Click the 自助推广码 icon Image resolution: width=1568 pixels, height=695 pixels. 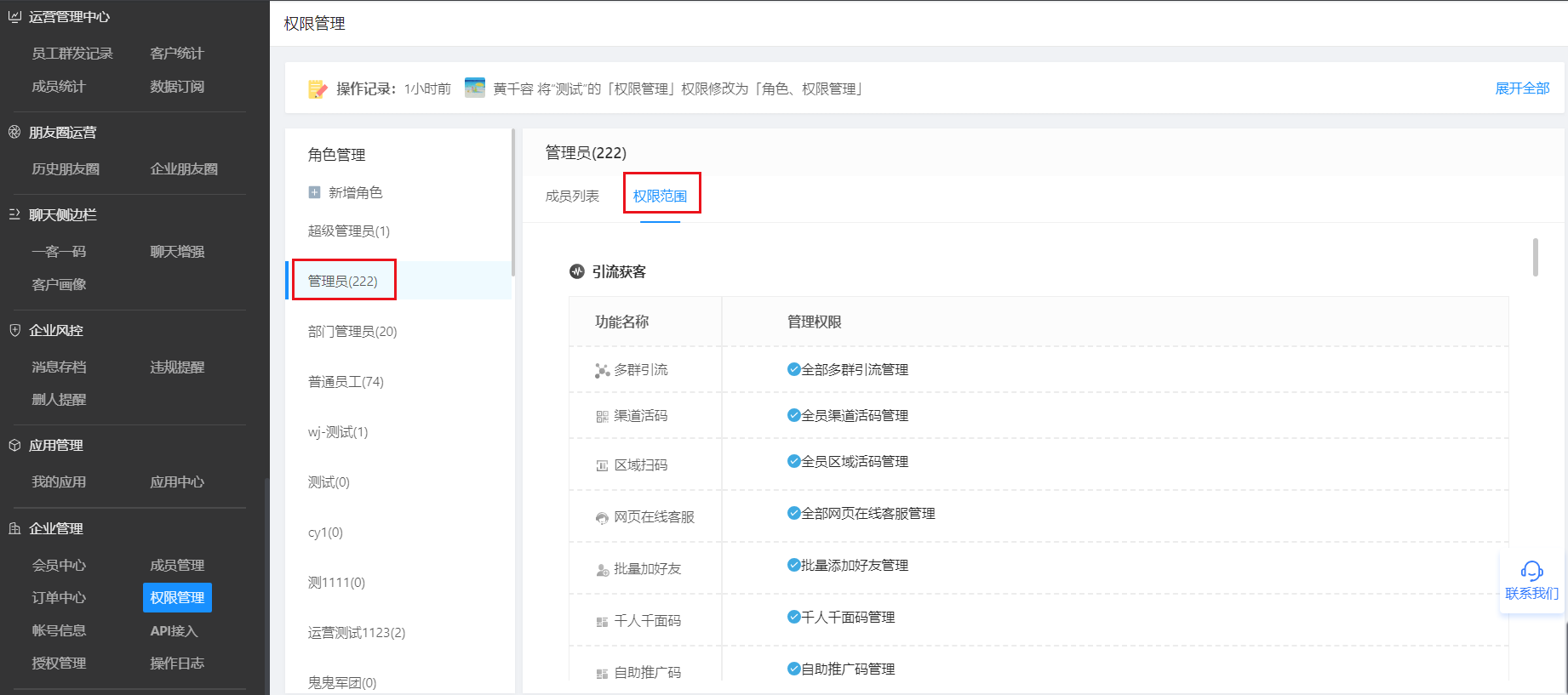tap(602, 674)
